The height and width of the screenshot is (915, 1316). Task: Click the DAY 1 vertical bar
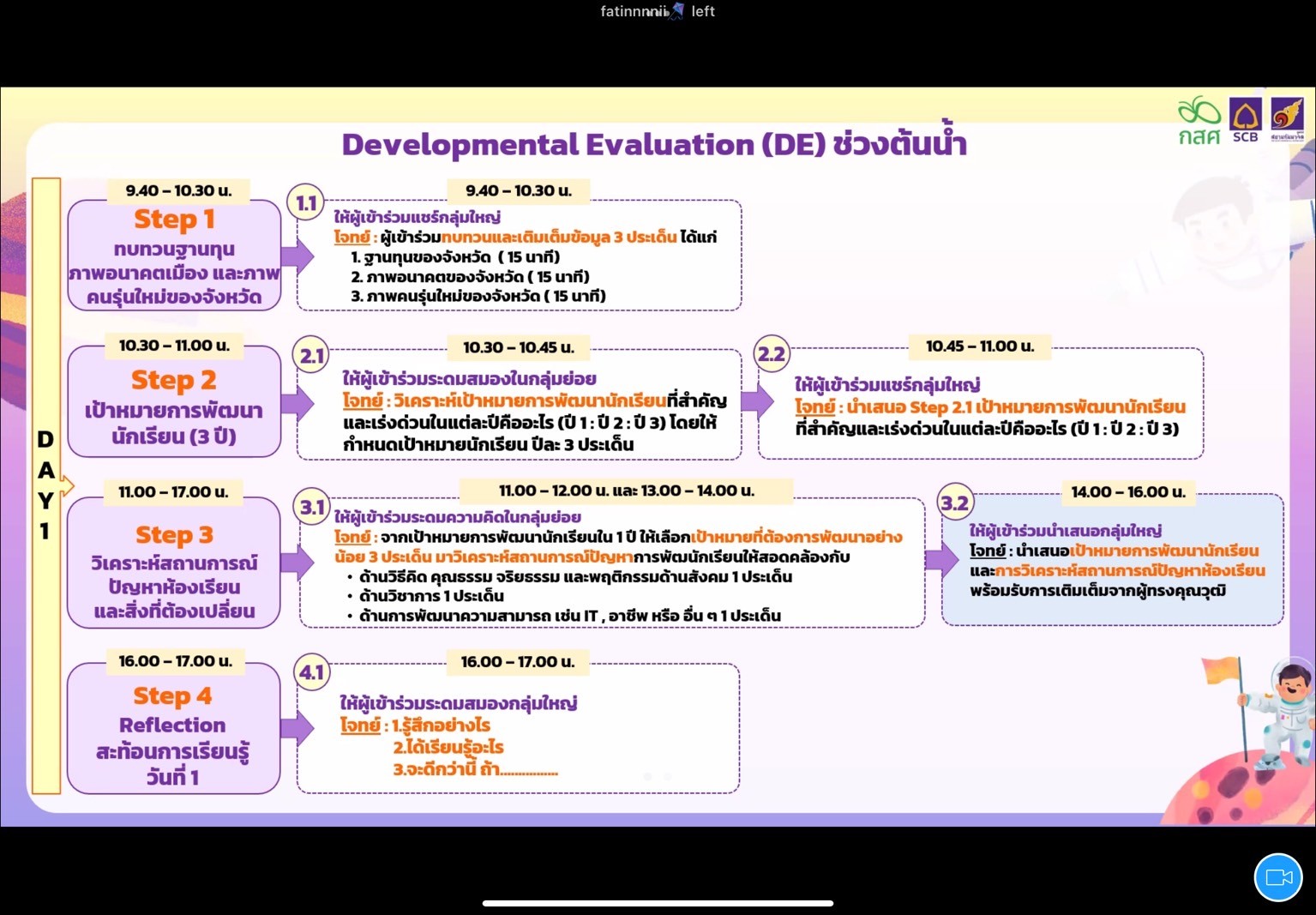[46, 485]
